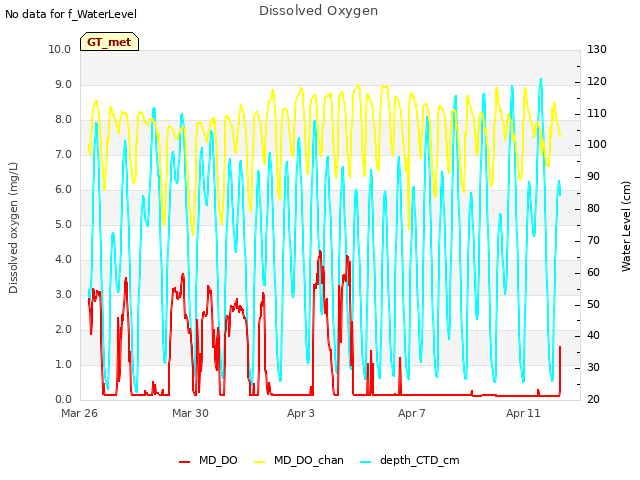
Task: Click the MD_DO legend label
Action: coord(218,460)
